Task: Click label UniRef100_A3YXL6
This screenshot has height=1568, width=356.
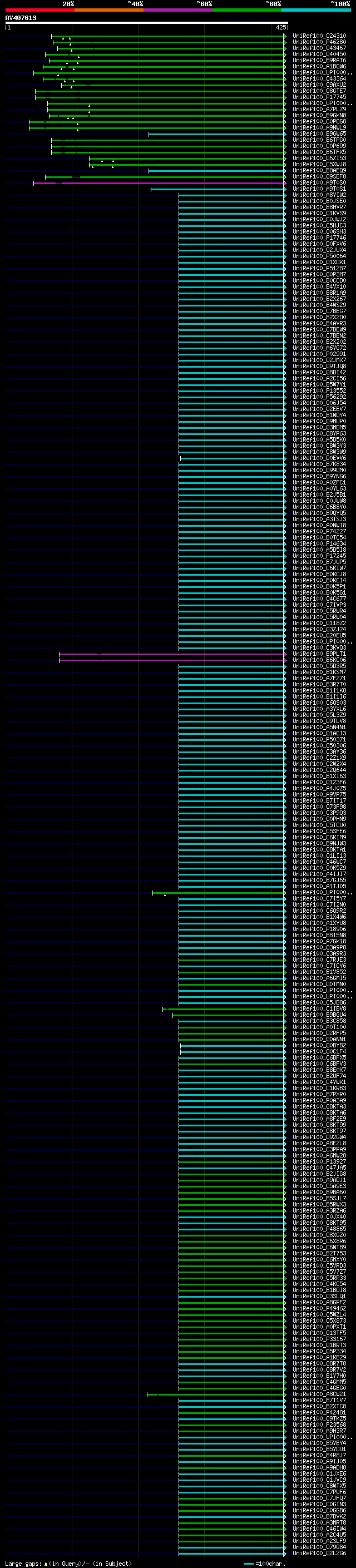Action: click(x=319, y=709)
